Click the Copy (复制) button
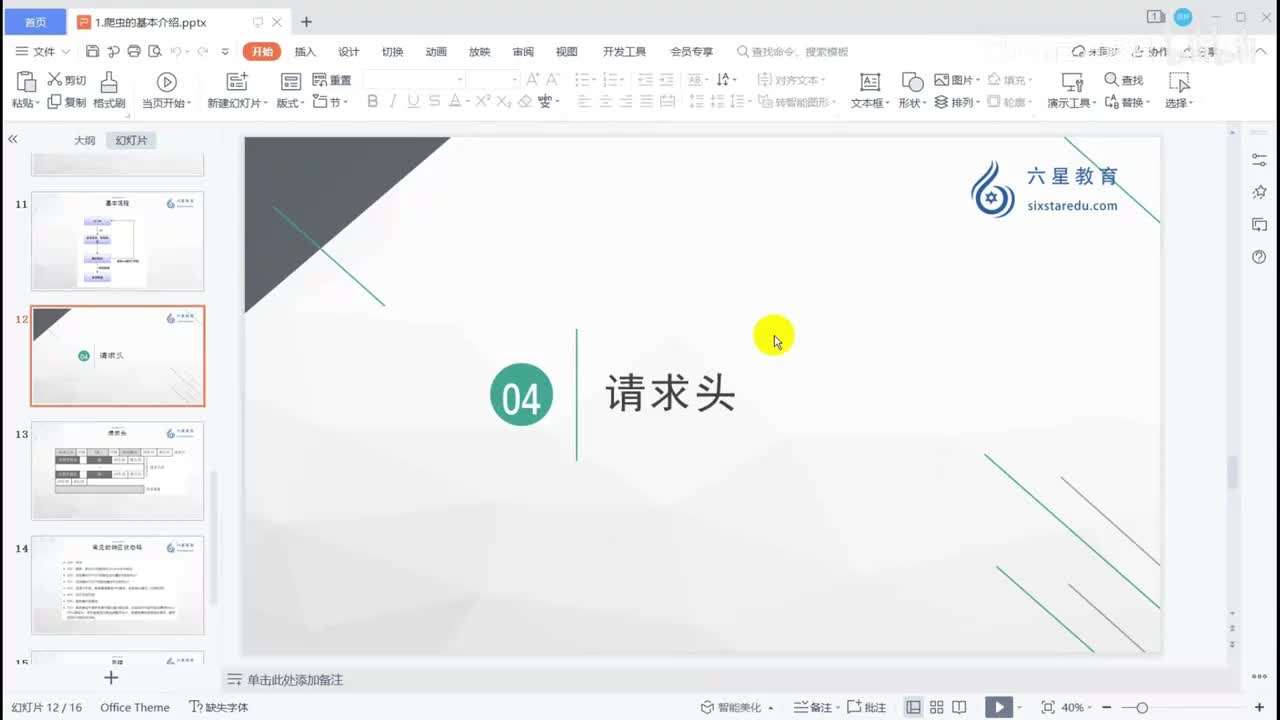Screen dimensions: 1280x720 (x=68, y=102)
